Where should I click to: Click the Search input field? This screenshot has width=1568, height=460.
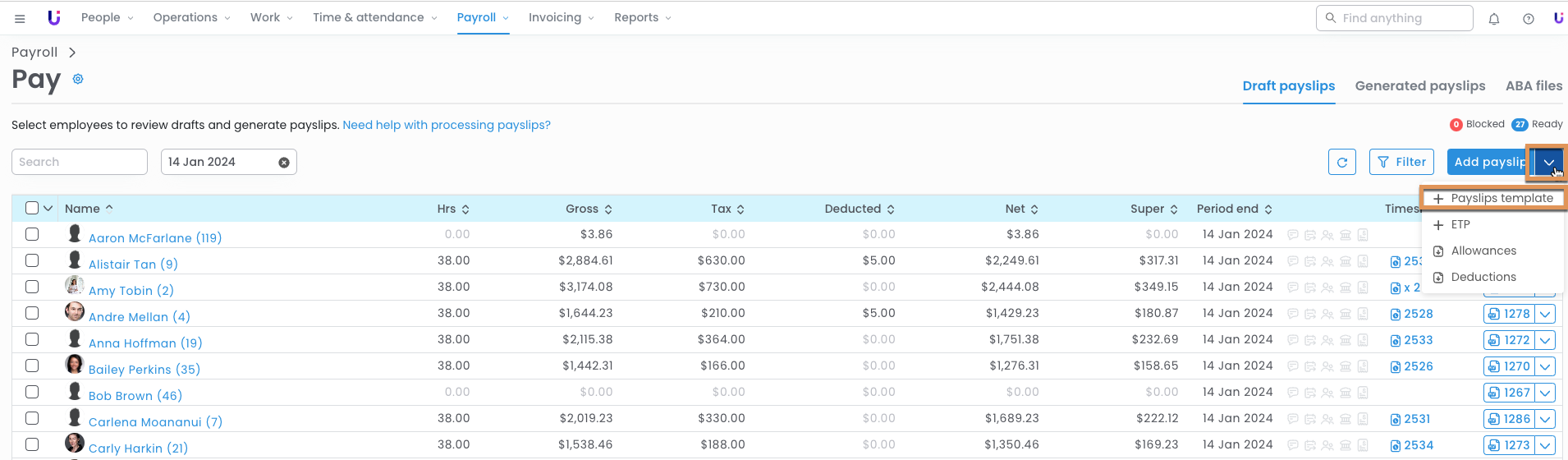click(x=80, y=162)
